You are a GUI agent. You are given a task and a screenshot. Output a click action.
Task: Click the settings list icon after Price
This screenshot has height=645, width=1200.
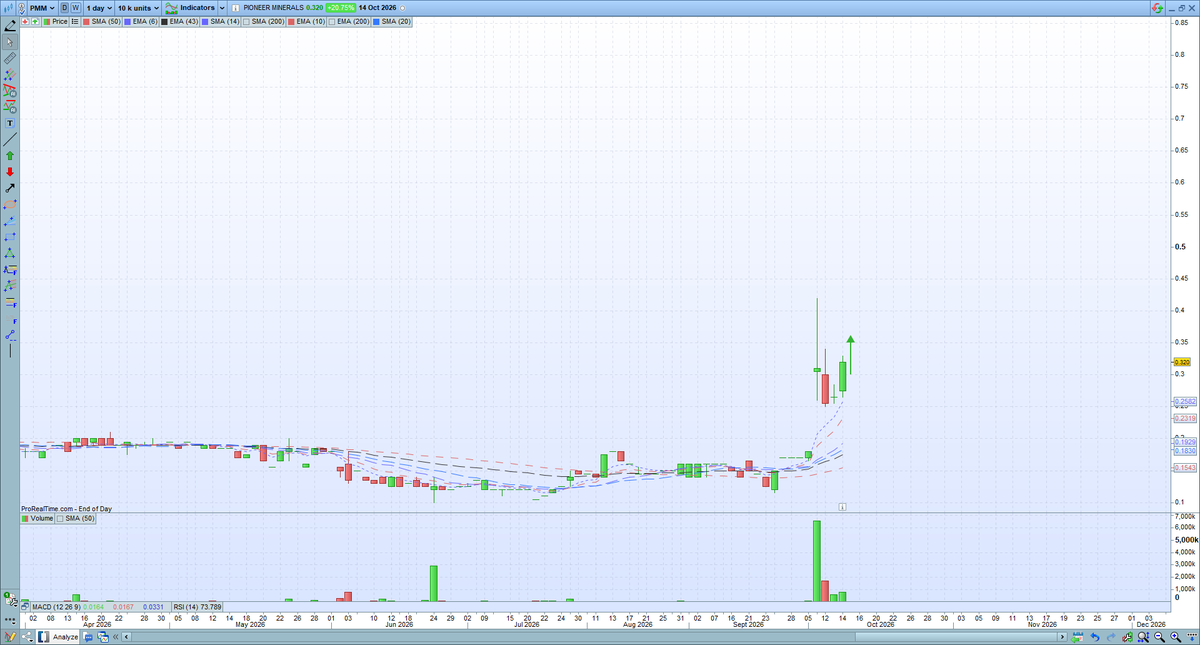point(75,21)
